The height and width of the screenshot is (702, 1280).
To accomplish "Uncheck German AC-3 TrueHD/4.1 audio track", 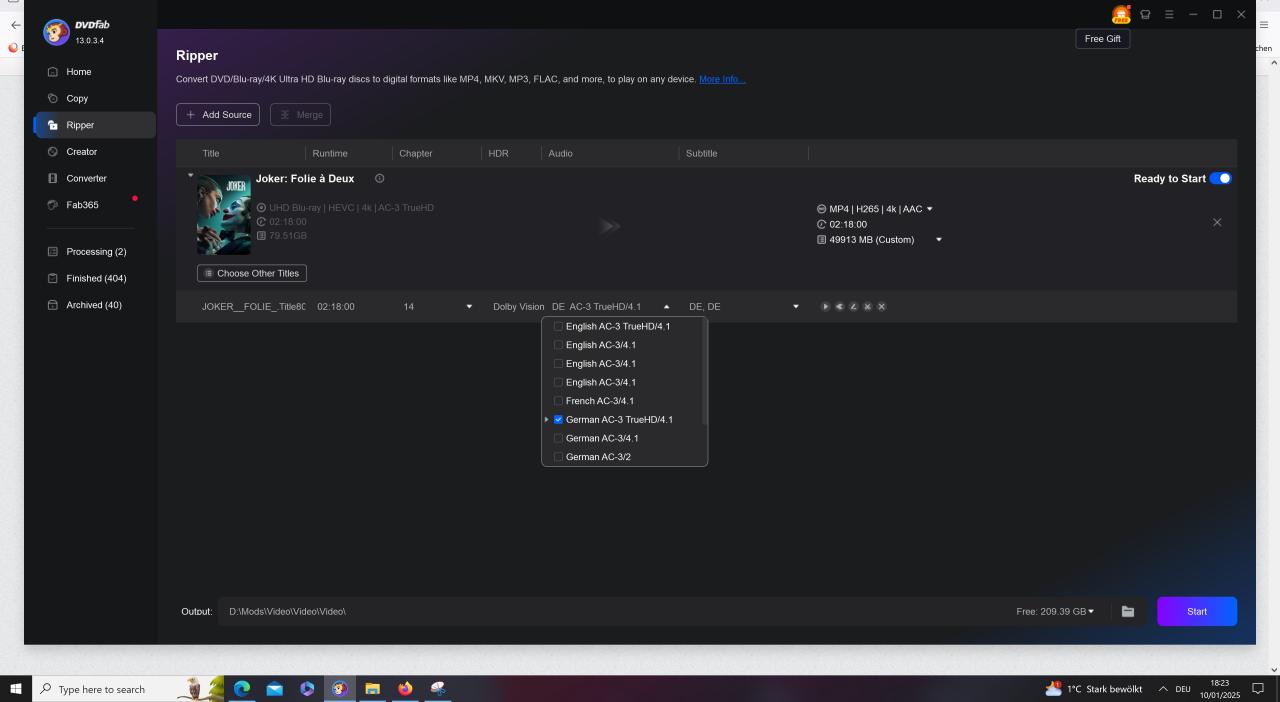I will coord(558,420).
